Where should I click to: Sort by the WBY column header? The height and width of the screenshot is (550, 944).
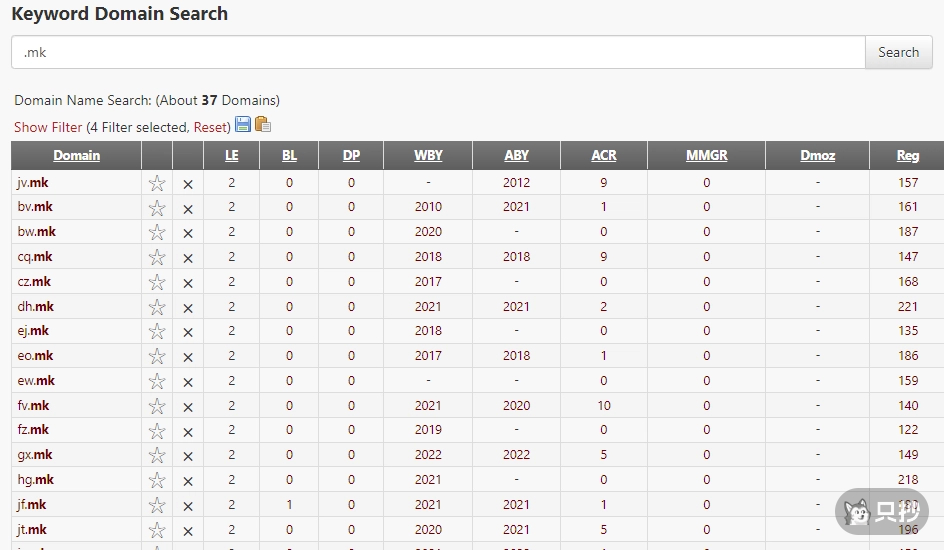pos(428,155)
